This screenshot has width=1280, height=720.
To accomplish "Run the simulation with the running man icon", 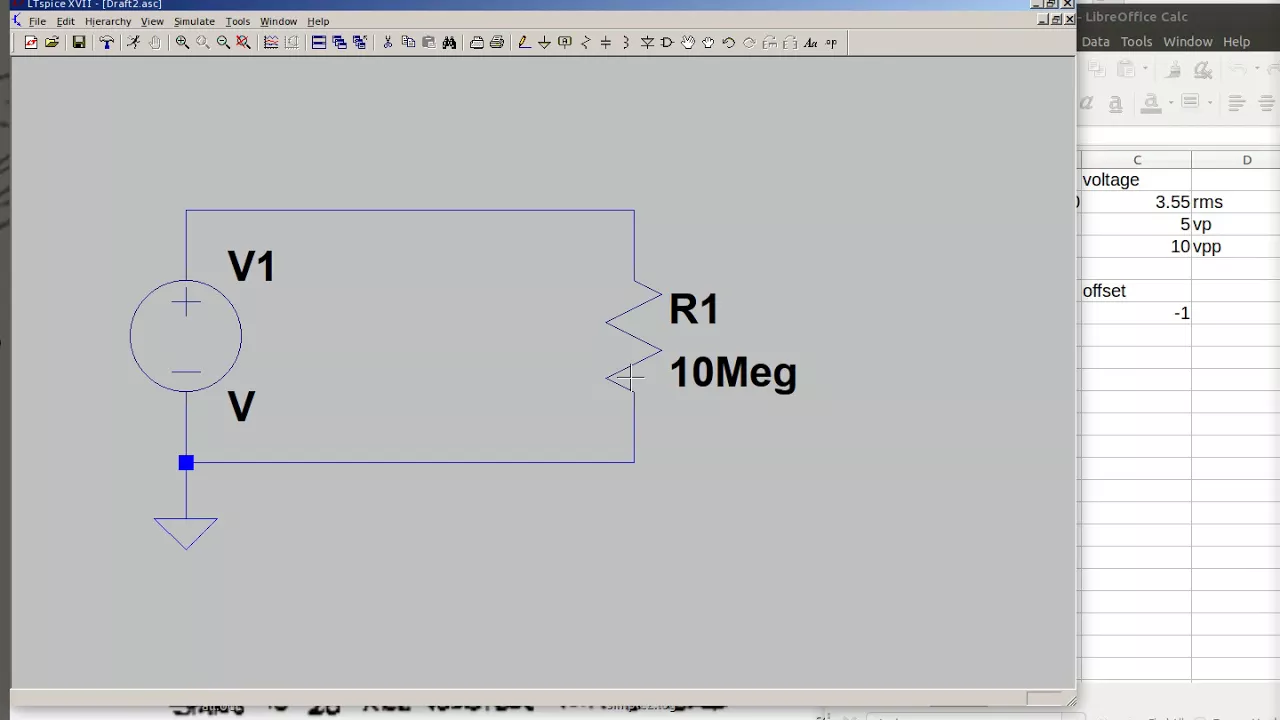I will click(134, 42).
